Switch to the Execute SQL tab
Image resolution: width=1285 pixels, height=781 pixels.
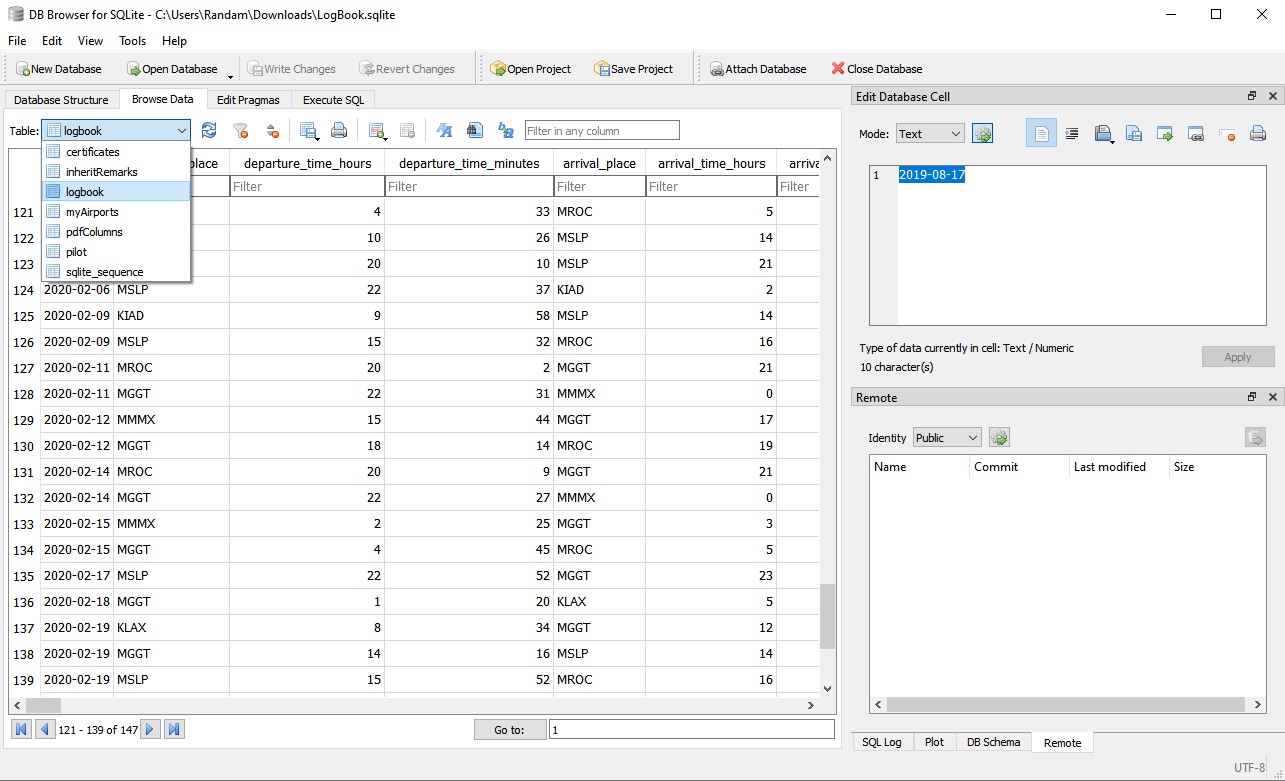(x=333, y=100)
